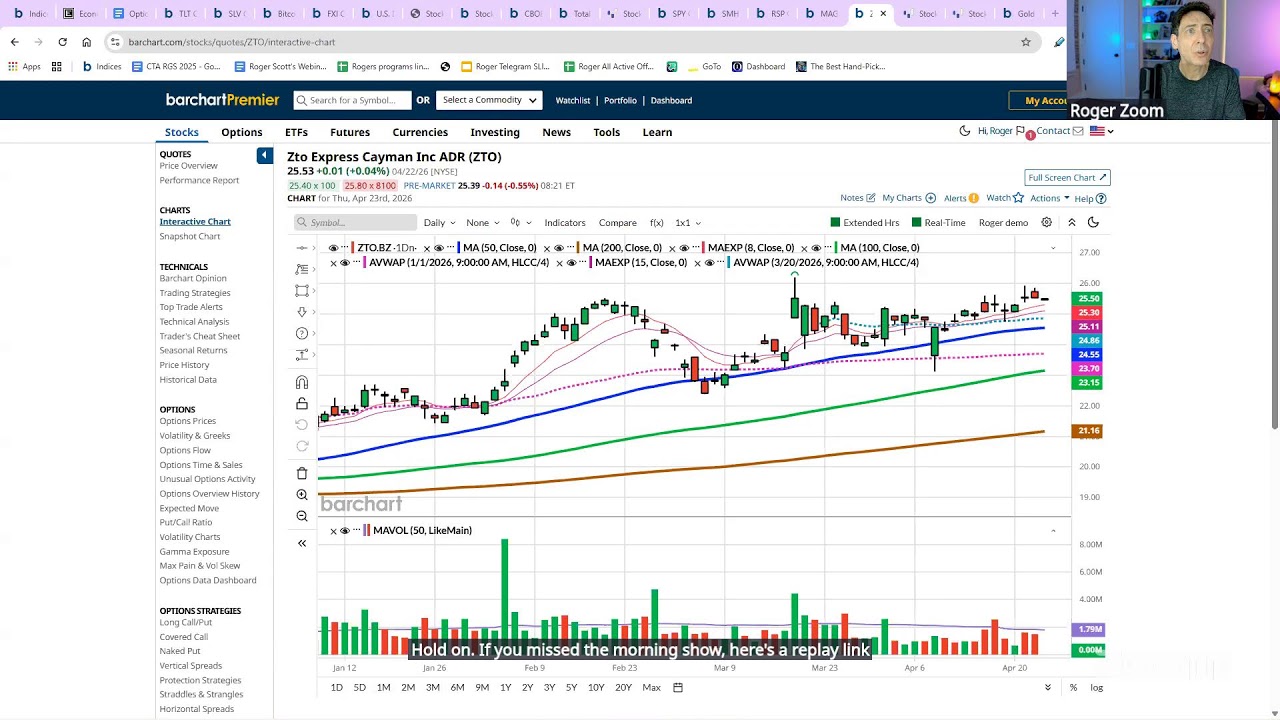Image resolution: width=1280 pixels, height=720 pixels.
Task: Open the Futures menu tab
Action: coord(350,132)
